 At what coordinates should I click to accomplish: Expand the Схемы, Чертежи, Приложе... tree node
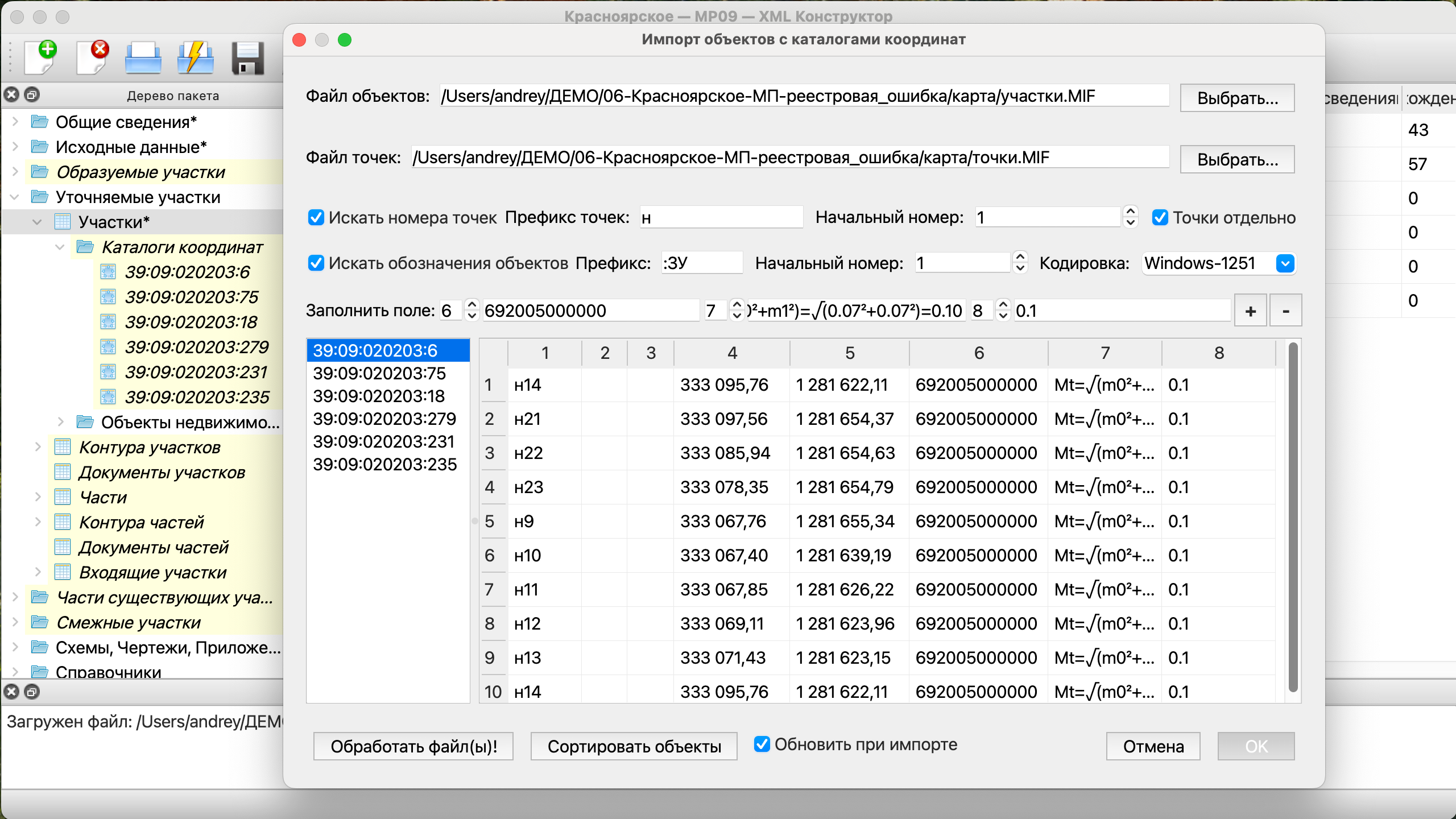click(x=15, y=647)
